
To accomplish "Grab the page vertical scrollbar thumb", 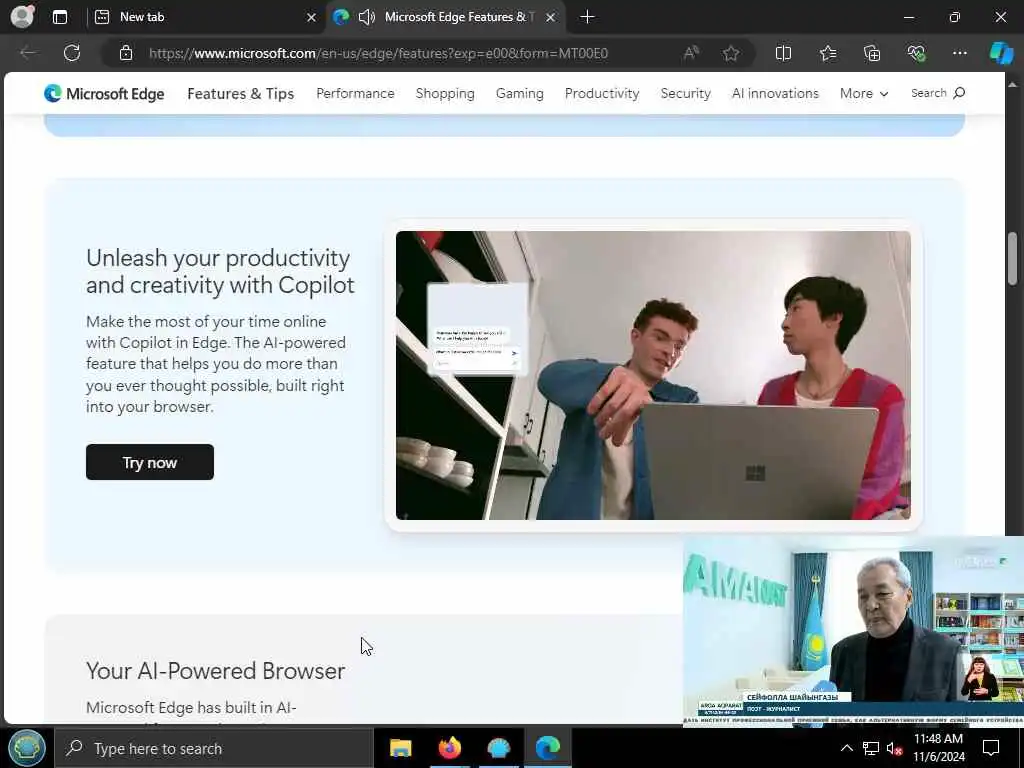I will [x=1012, y=258].
